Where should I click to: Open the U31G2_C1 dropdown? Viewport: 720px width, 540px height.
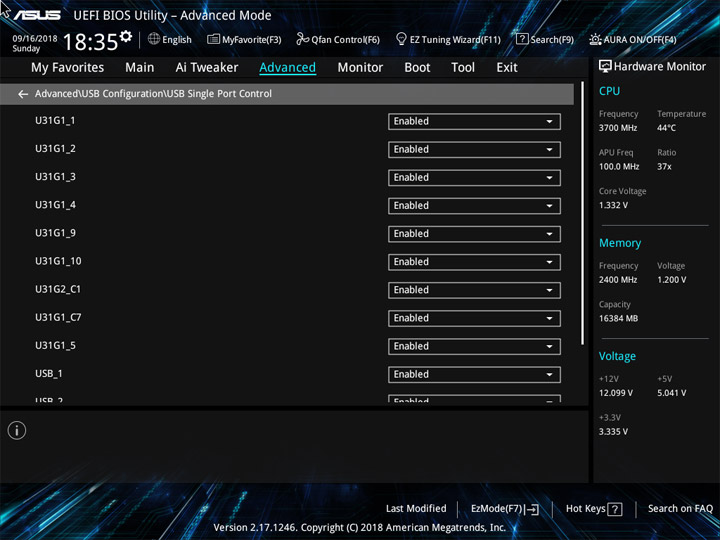pyautogui.click(x=474, y=290)
